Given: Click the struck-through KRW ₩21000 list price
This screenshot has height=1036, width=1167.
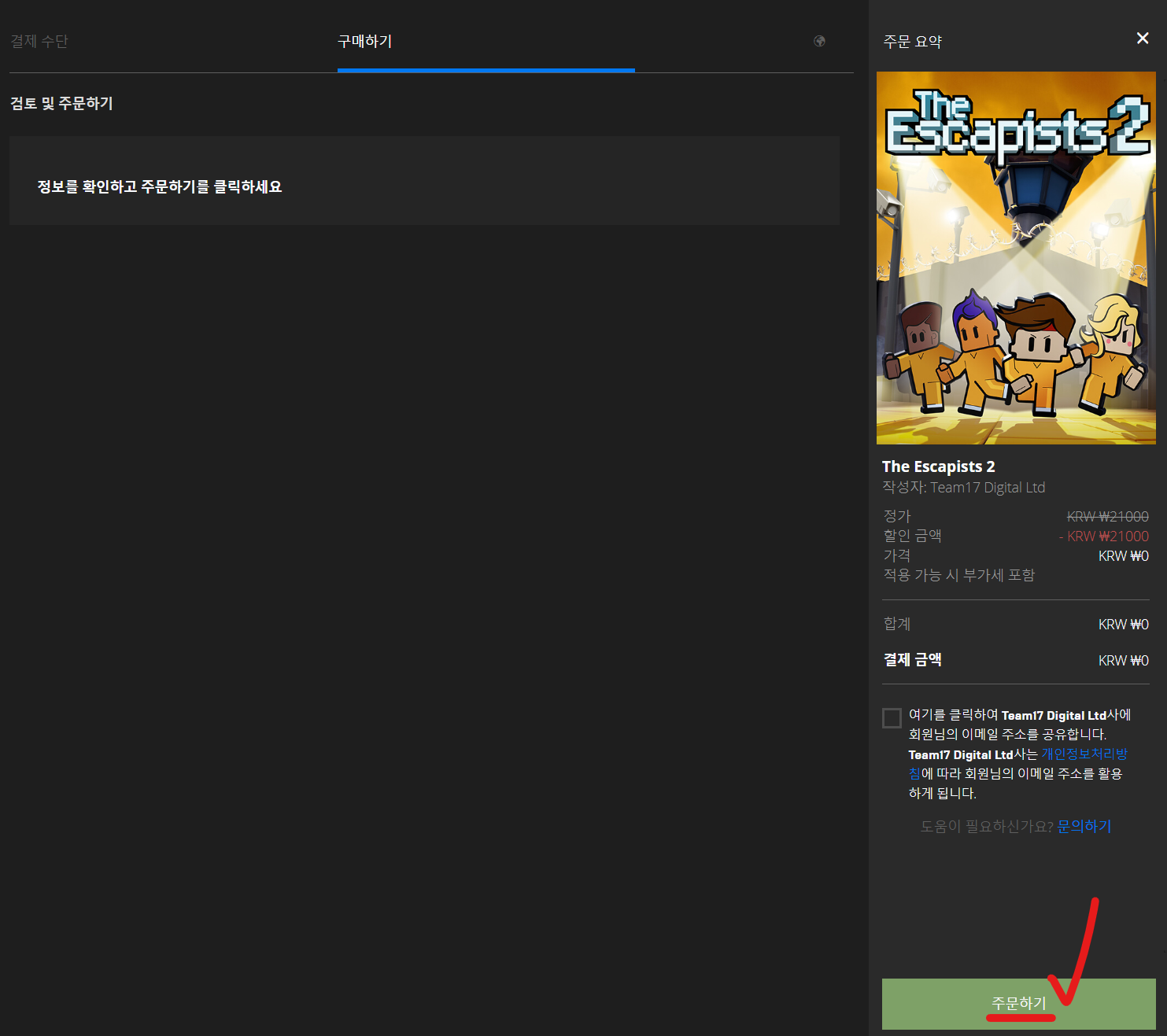Looking at the screenshot, I should [x=1107, y=517].
